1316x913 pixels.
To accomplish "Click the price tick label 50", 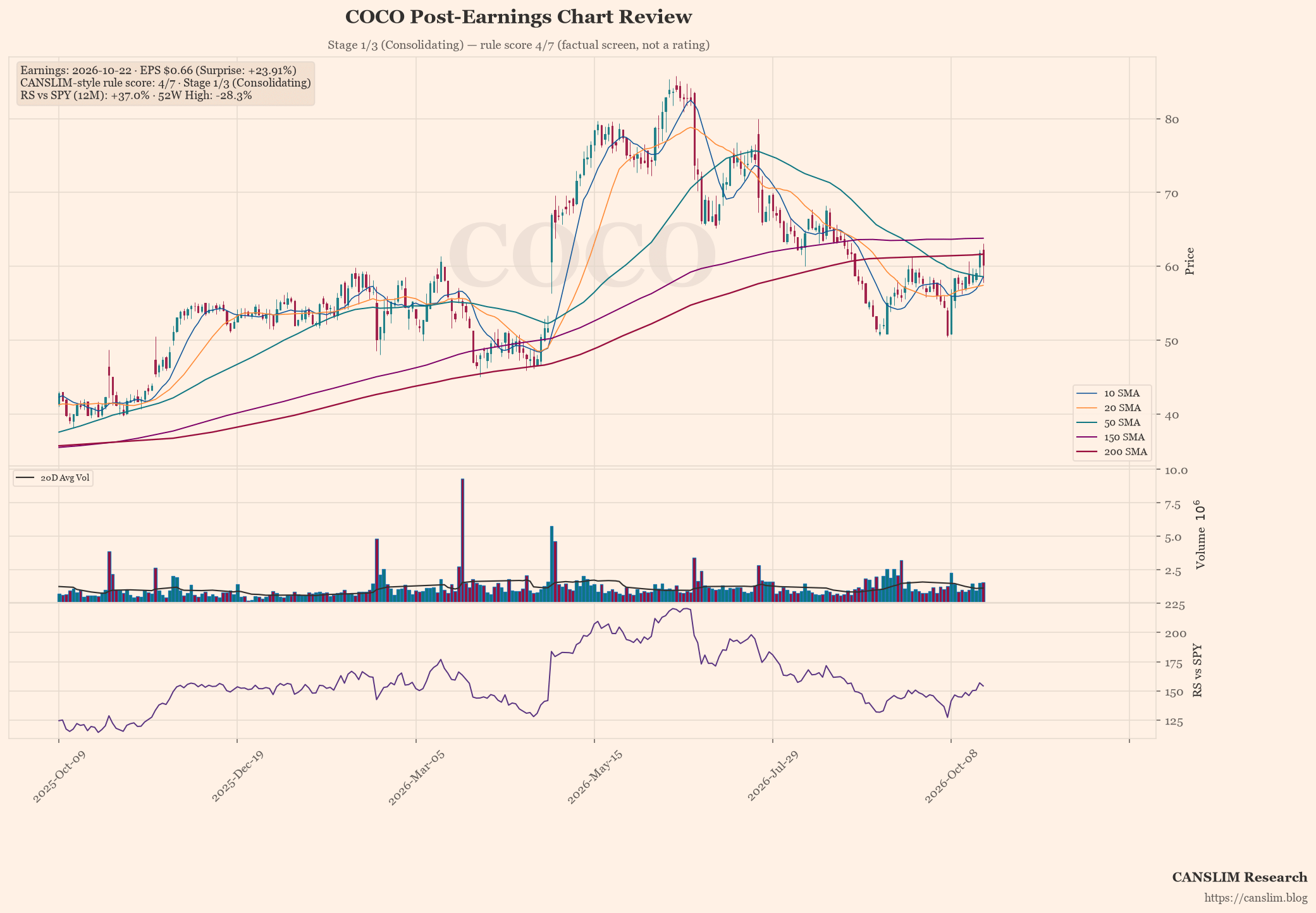I will (x=1171, y=341).
